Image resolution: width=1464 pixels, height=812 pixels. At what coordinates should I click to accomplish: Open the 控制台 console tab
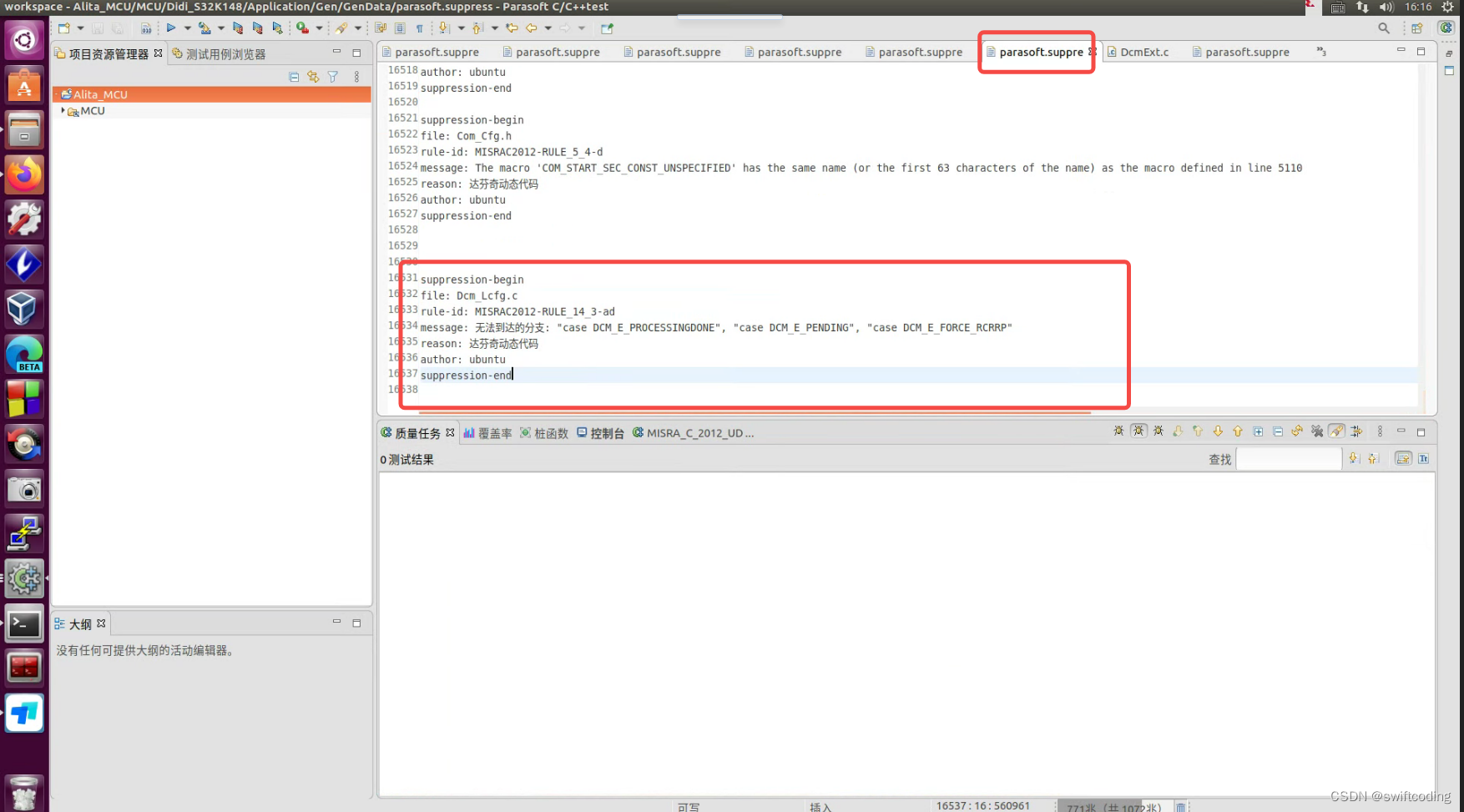click(x=601, y=433)
